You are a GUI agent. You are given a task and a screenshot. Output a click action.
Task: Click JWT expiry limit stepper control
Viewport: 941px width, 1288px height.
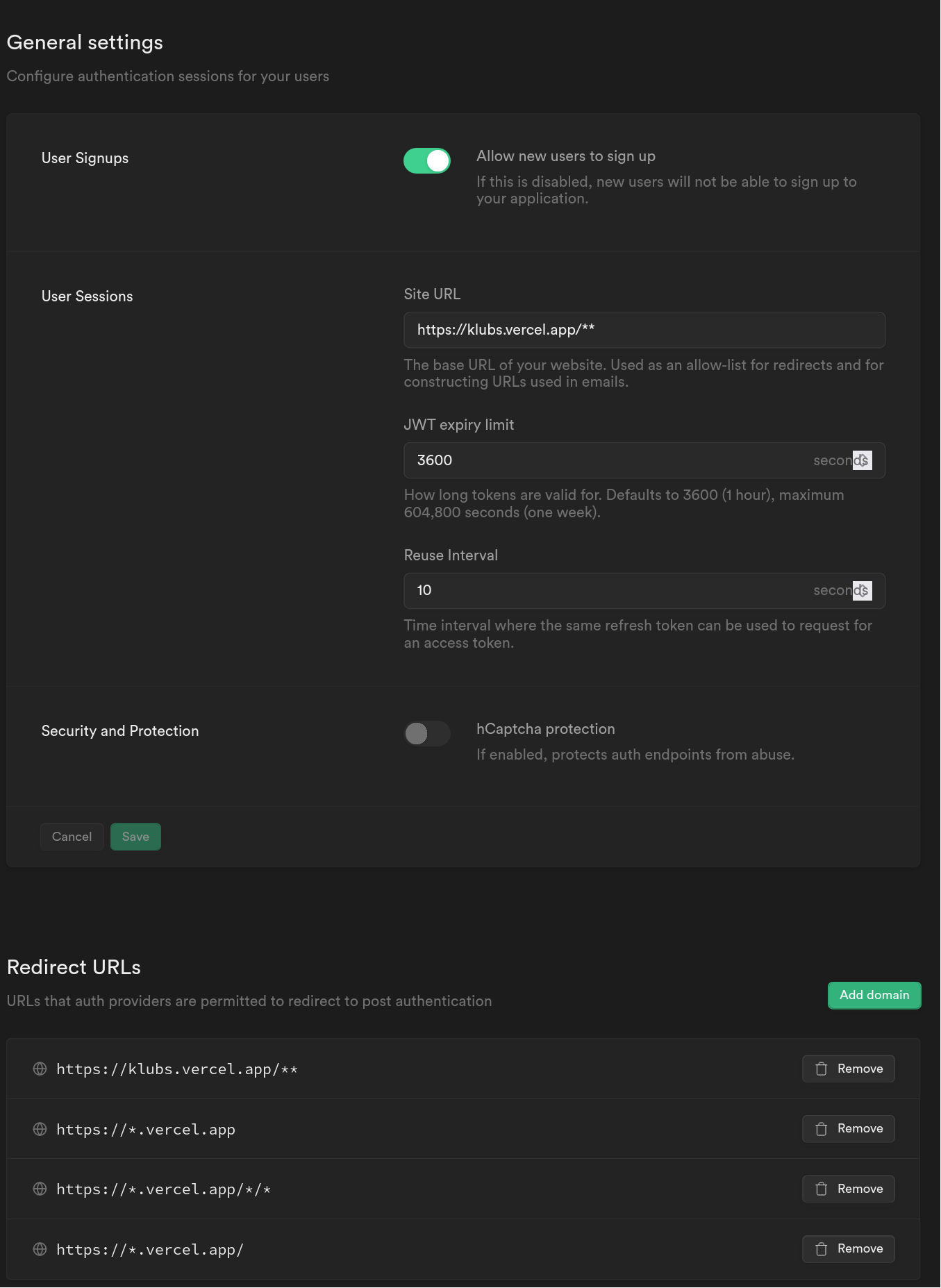863,460
